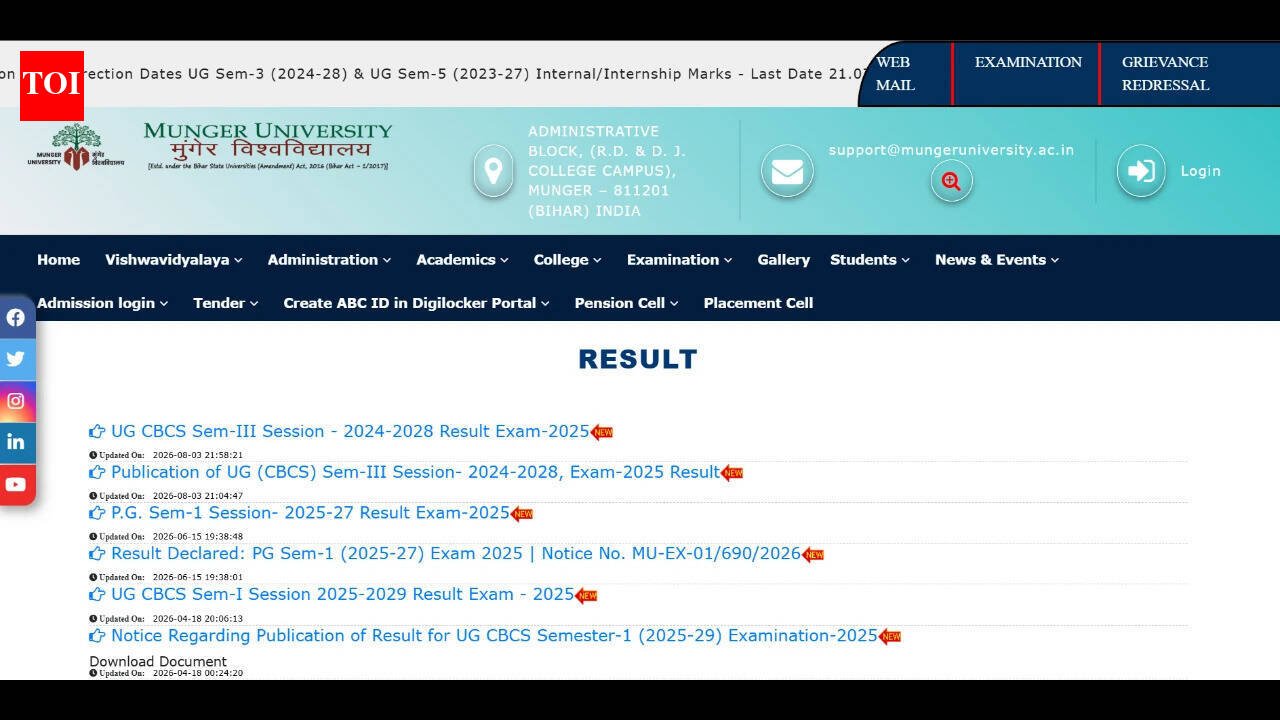
Task: Click the NEW badge after UG CBCS Sem-I Session
Action: [586, 596]
